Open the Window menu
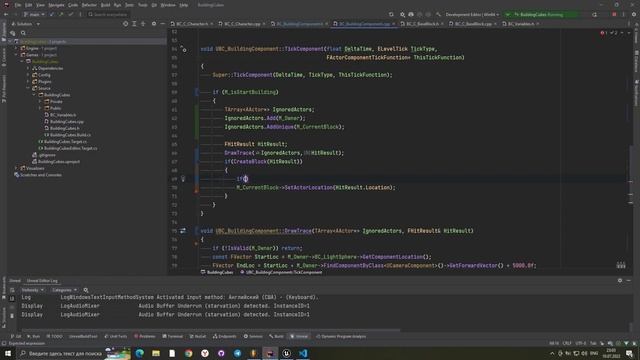 coord(168,5)
